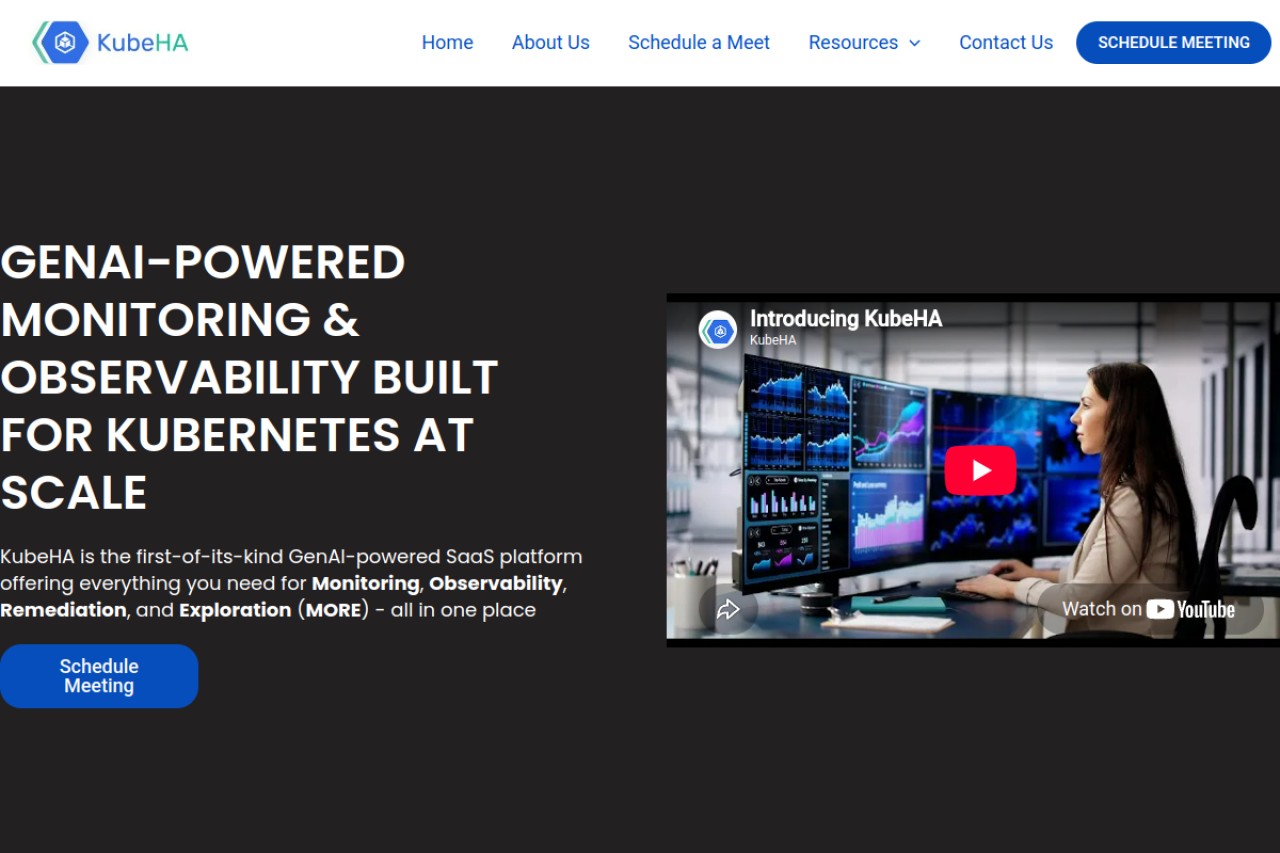The height and width of the screenshot is (853, 1280).
Task: Click the Schedule Meeting hero button
Action: [x=99, y=676]
